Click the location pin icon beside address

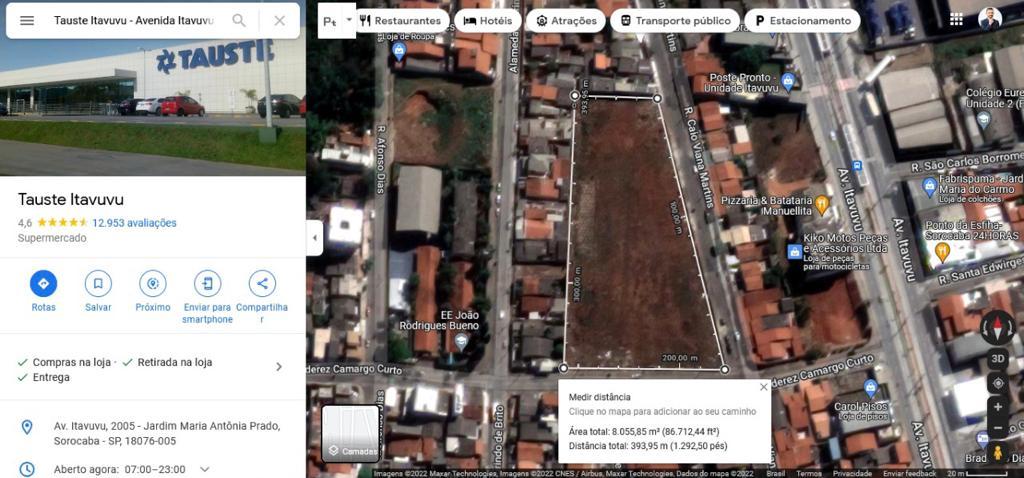point(27,427)
